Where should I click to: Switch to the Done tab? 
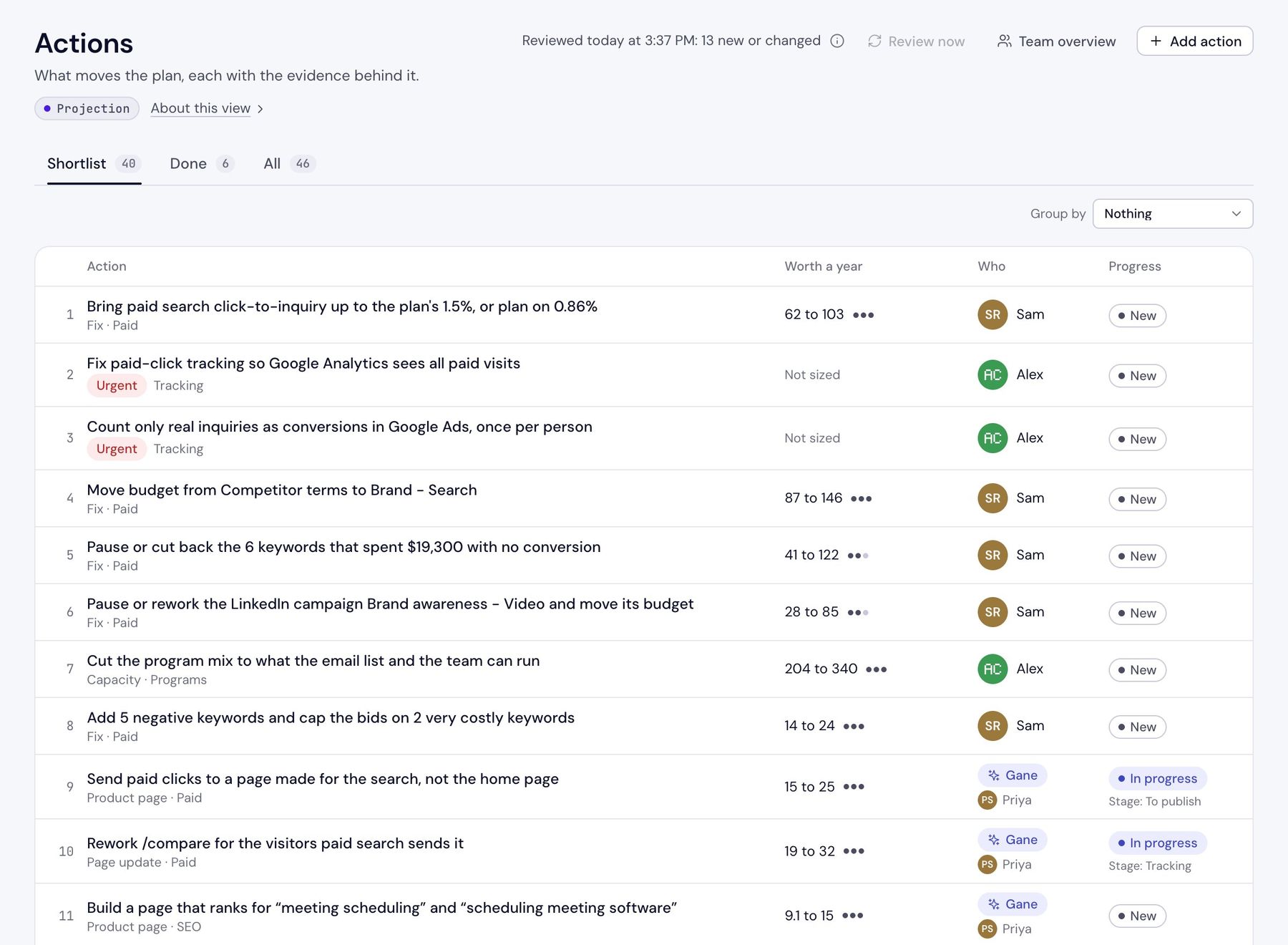coord(202,164)
